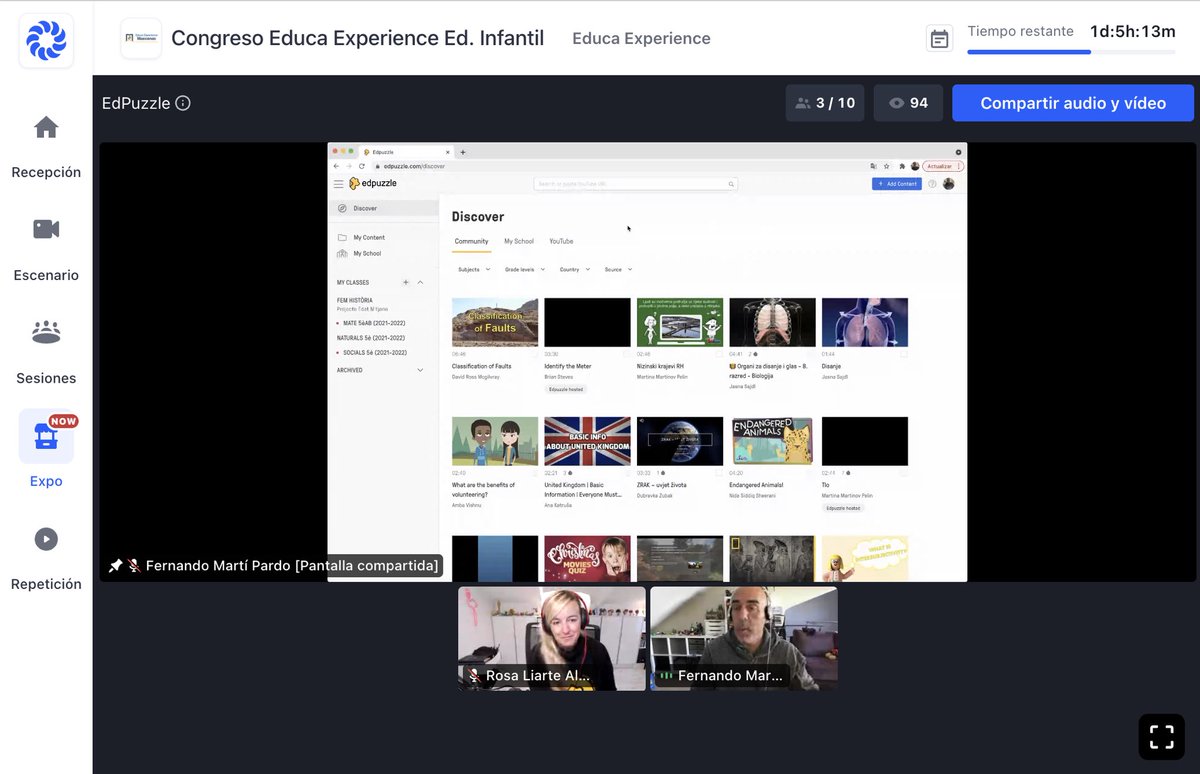Viewport: 1200px width, 774px height.
Task: Click the Educa Experience organizer link
Action: point(641,39)
